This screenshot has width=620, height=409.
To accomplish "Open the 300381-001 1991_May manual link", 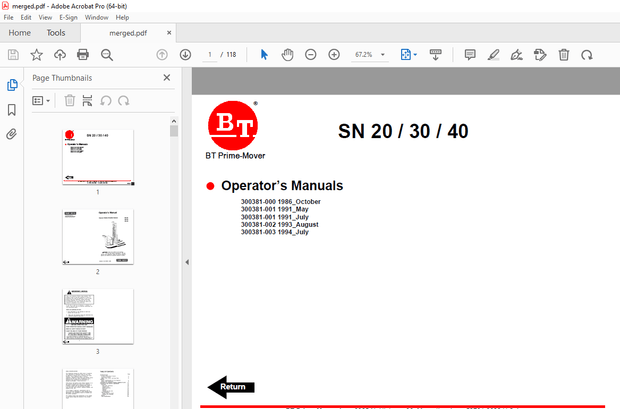I will pyautogui.click(x=274, y=209).
